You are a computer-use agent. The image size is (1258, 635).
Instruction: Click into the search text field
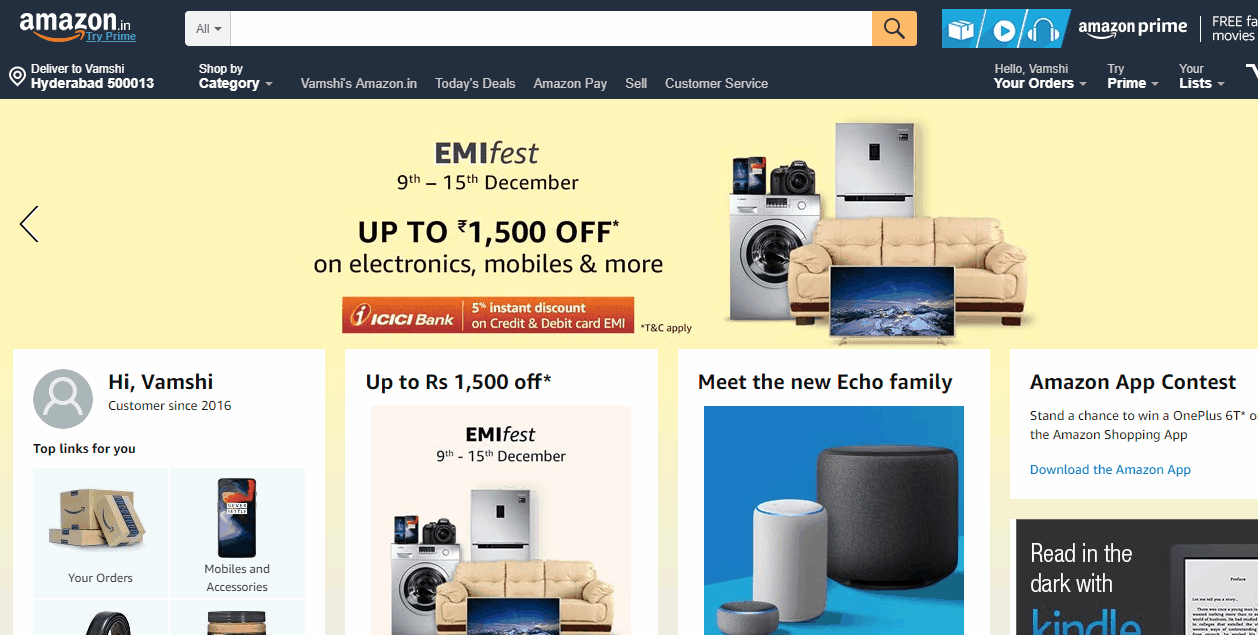pyautogui.click(x=551, y=28)
